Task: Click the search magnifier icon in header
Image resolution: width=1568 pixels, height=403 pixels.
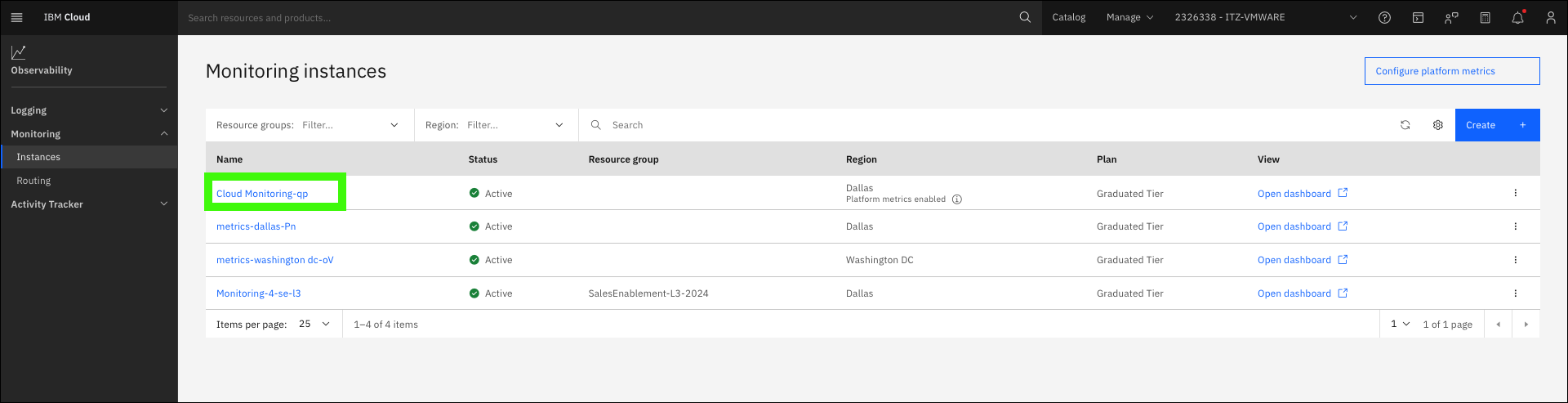Action: [x=1025, y=17]
